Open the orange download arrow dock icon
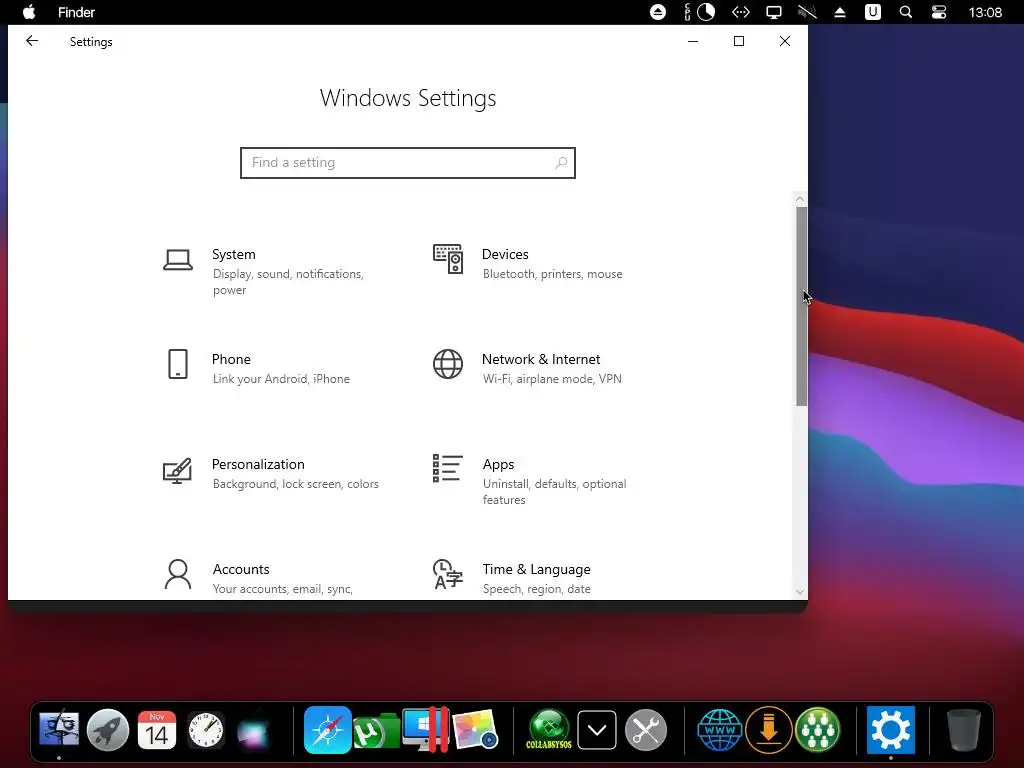The height and width of the screenshot is (768, 1024). coord(769,729)
